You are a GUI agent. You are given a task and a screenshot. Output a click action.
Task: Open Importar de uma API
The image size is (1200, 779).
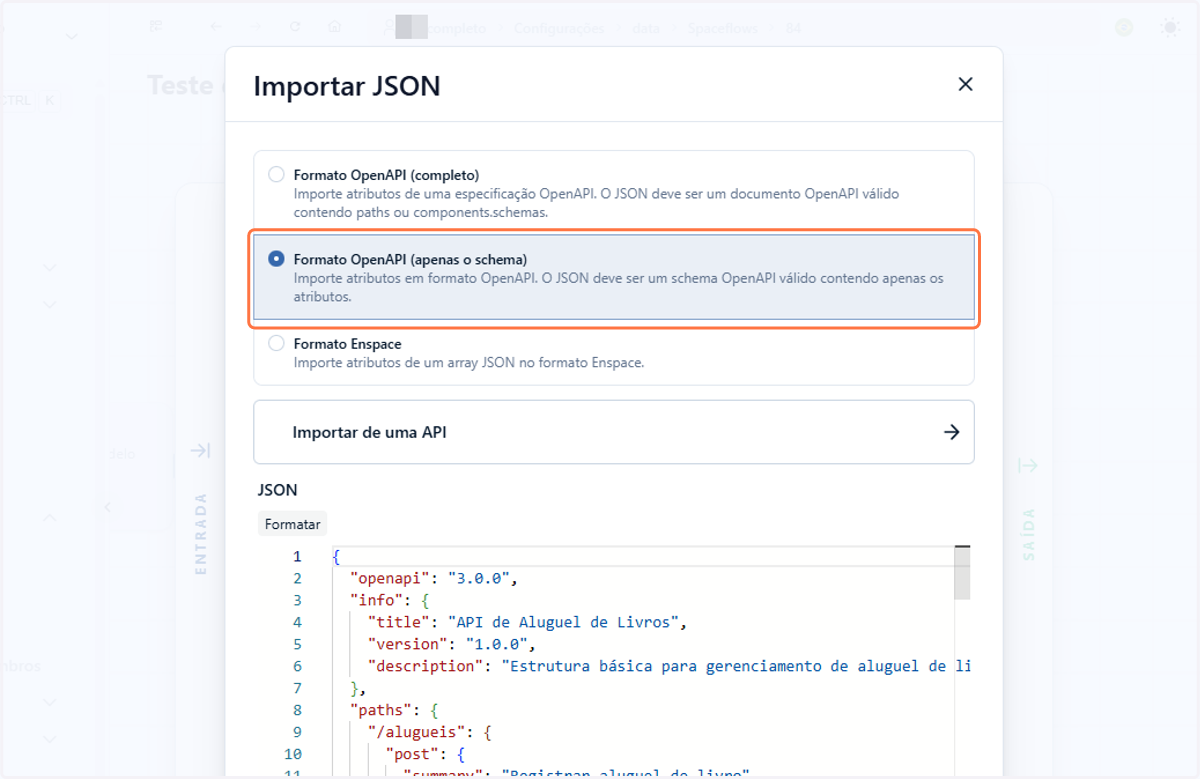click(x=614, y=432)
